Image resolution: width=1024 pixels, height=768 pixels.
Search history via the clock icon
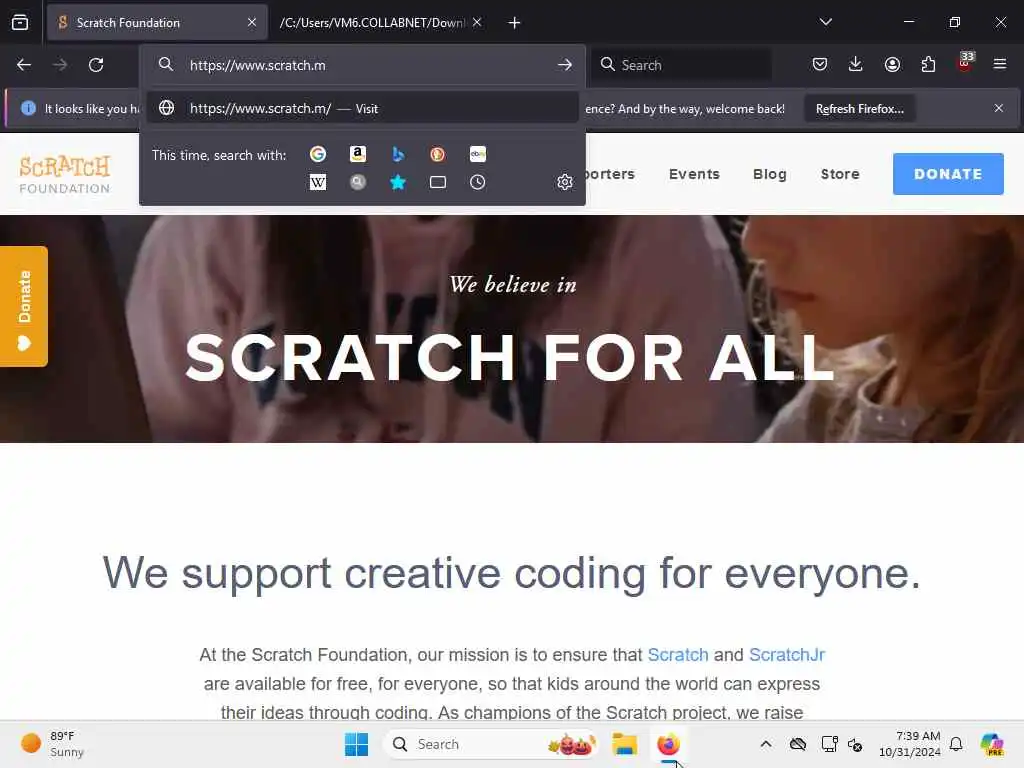tap(477, 182)
